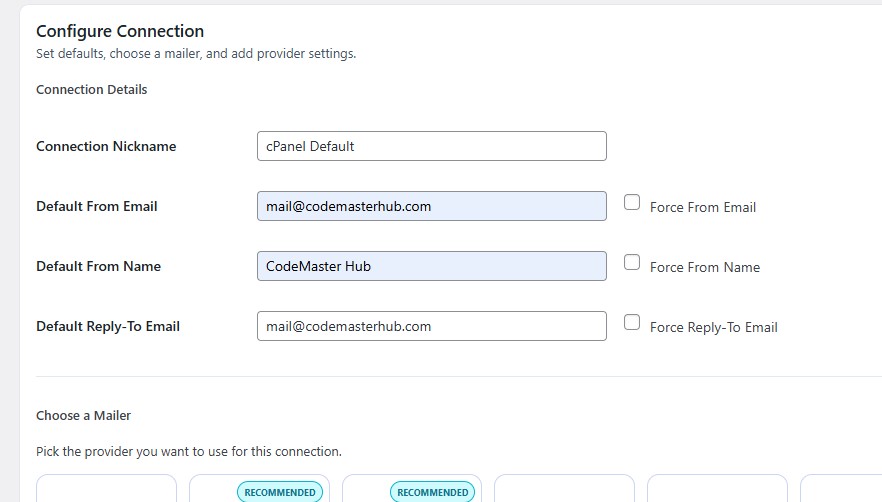Tick the Force From Name checkbox
882x502 pixels.
(x=632, y=263)
